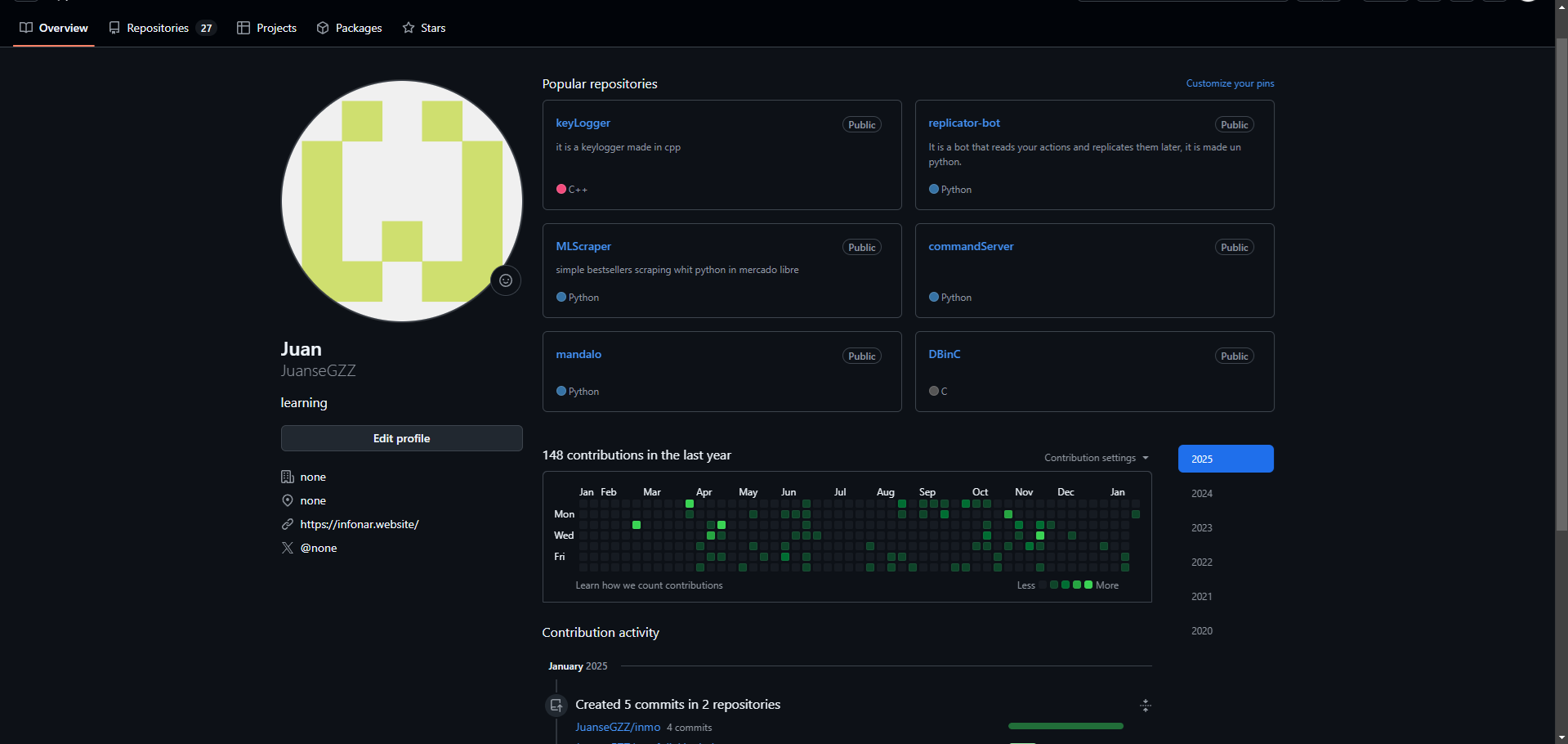Click the learning bio text
Image resolution: width=1568 pixels, height=744 pixels.
[304, 402]
